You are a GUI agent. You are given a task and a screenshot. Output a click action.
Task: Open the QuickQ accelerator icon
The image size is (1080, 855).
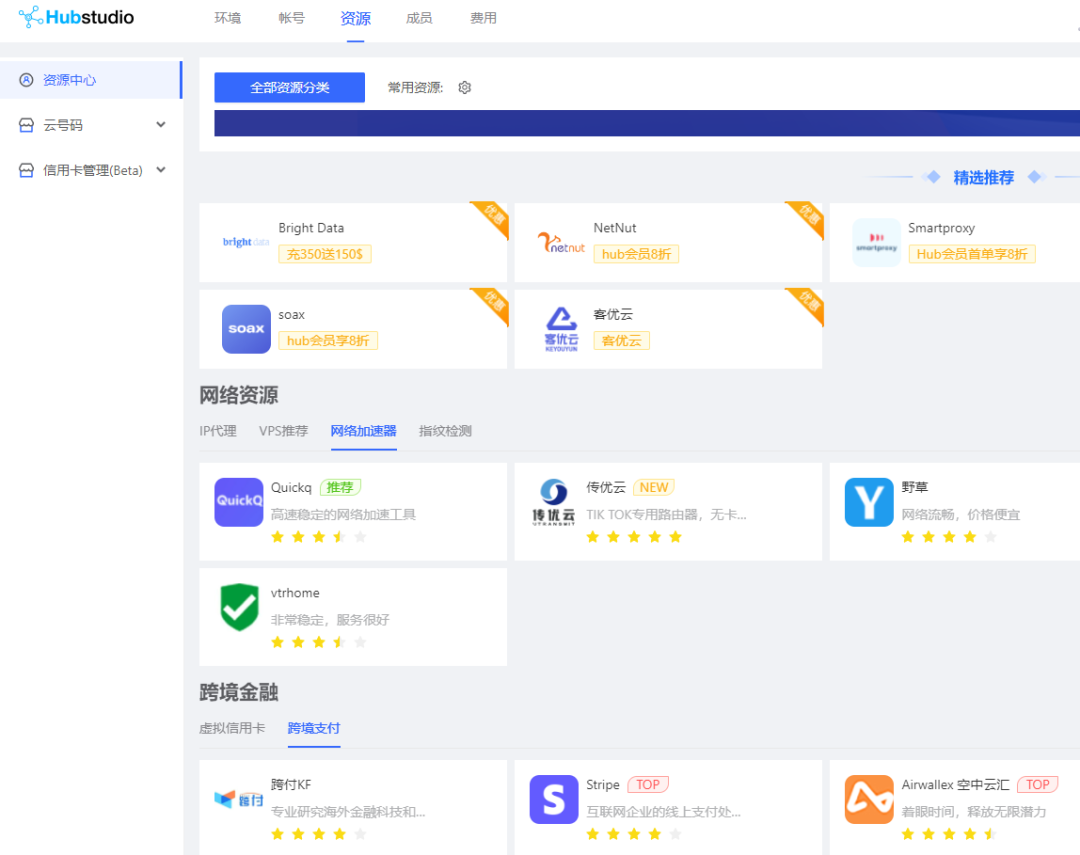click(238, 502)
